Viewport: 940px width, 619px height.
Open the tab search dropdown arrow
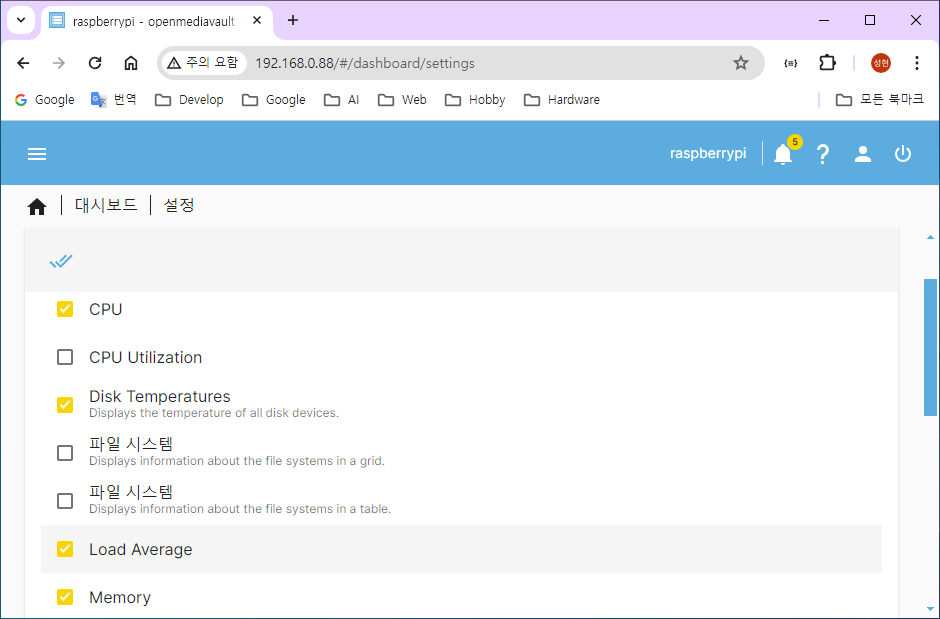pos(21,20)
